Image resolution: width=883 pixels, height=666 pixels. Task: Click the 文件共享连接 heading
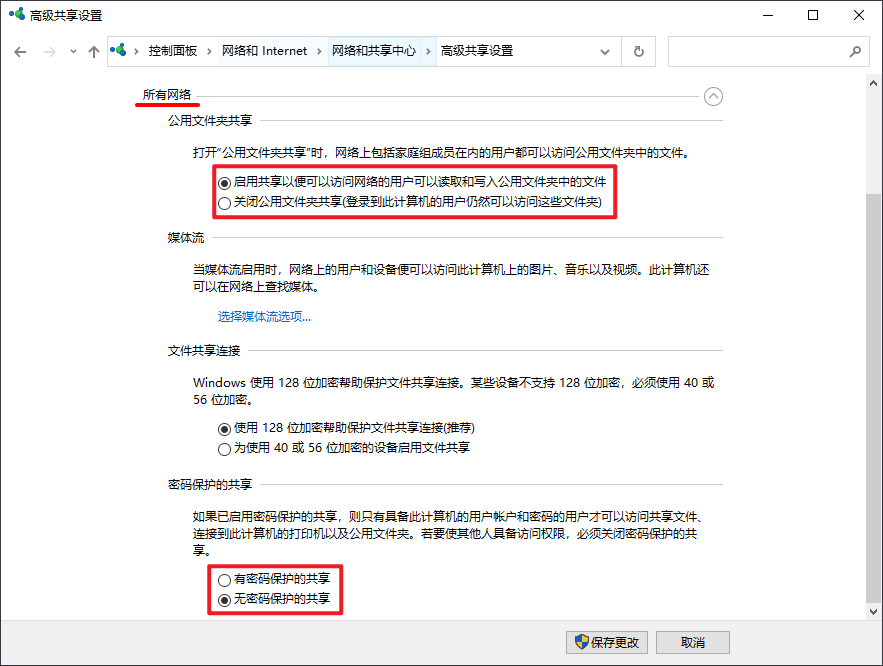204,351
